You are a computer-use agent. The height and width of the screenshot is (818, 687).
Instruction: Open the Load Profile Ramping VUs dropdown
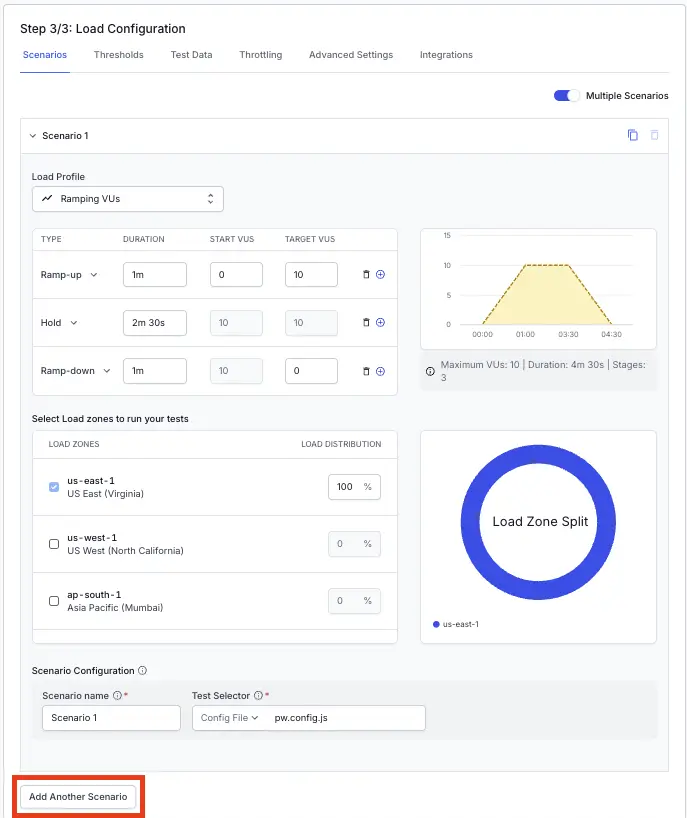pyautogui.click(x=128, y=199)
